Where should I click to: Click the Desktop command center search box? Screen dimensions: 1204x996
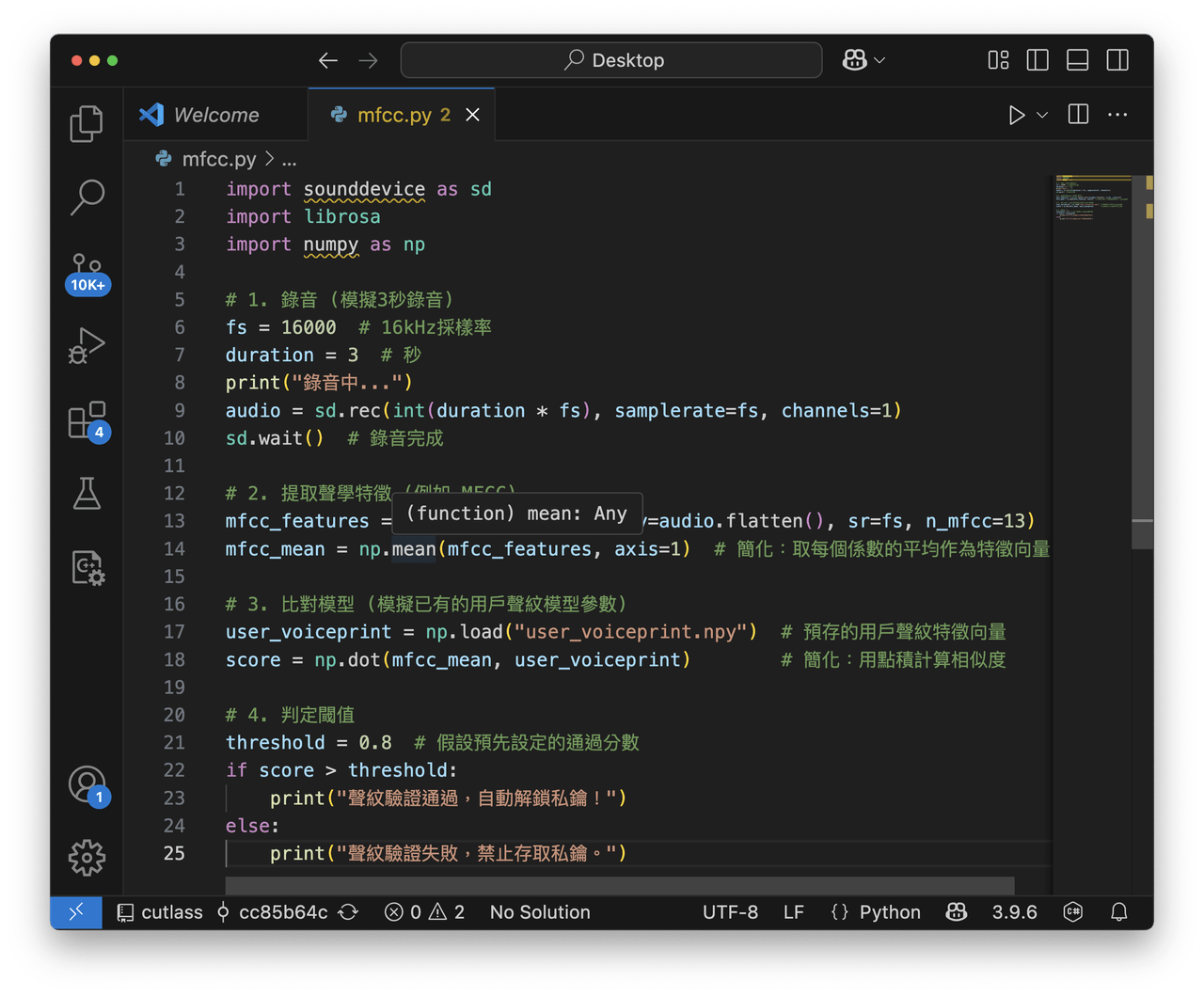pyautogui.click(x=611, y=60)
